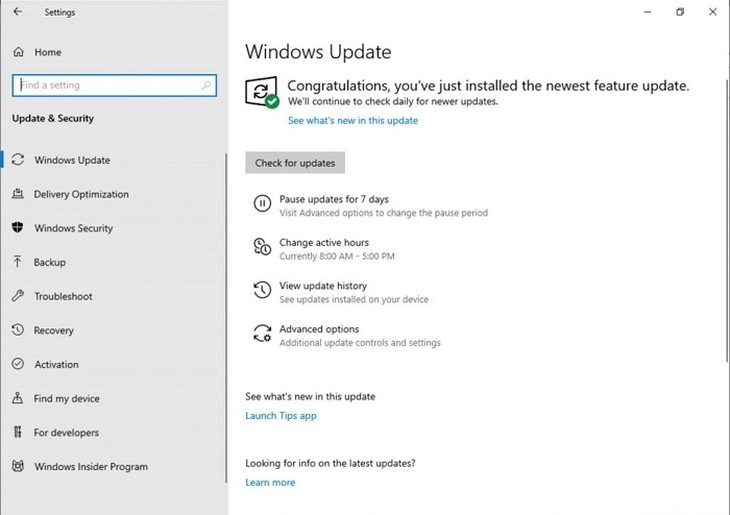Click the main page vertical scrollbar

point(728,220)
